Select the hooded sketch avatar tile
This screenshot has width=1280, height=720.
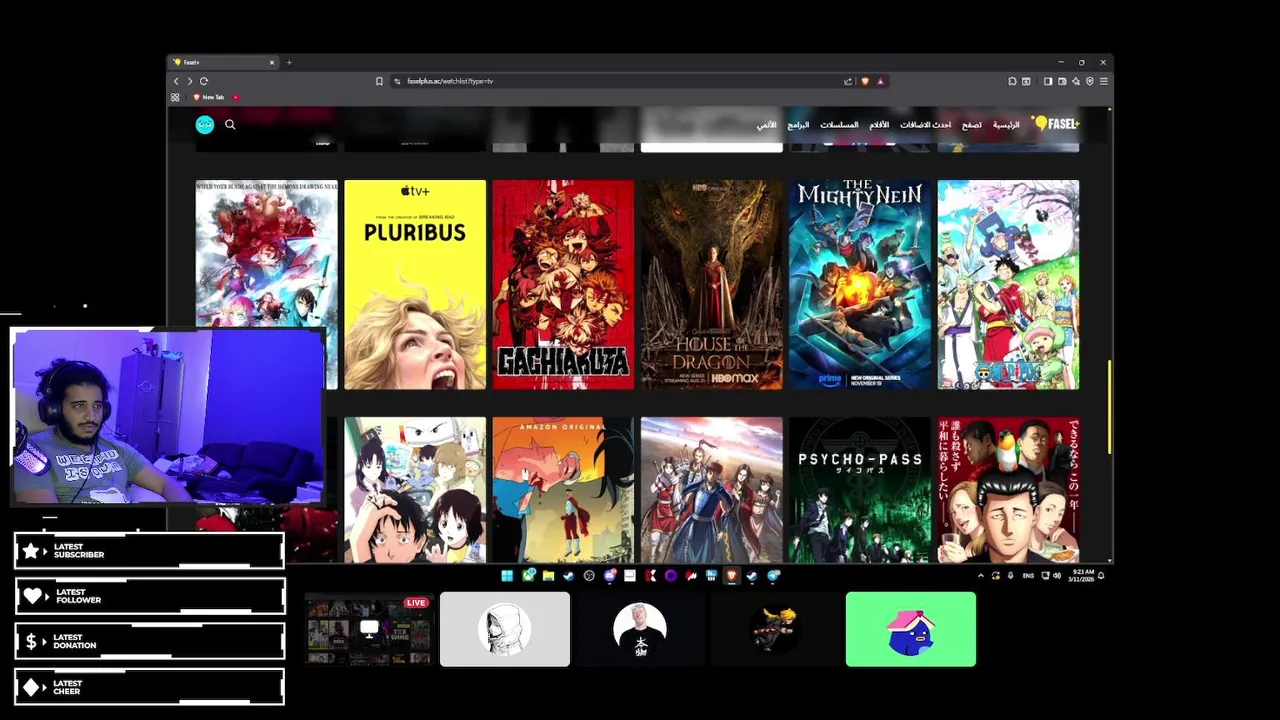click(x=505, y=629)
